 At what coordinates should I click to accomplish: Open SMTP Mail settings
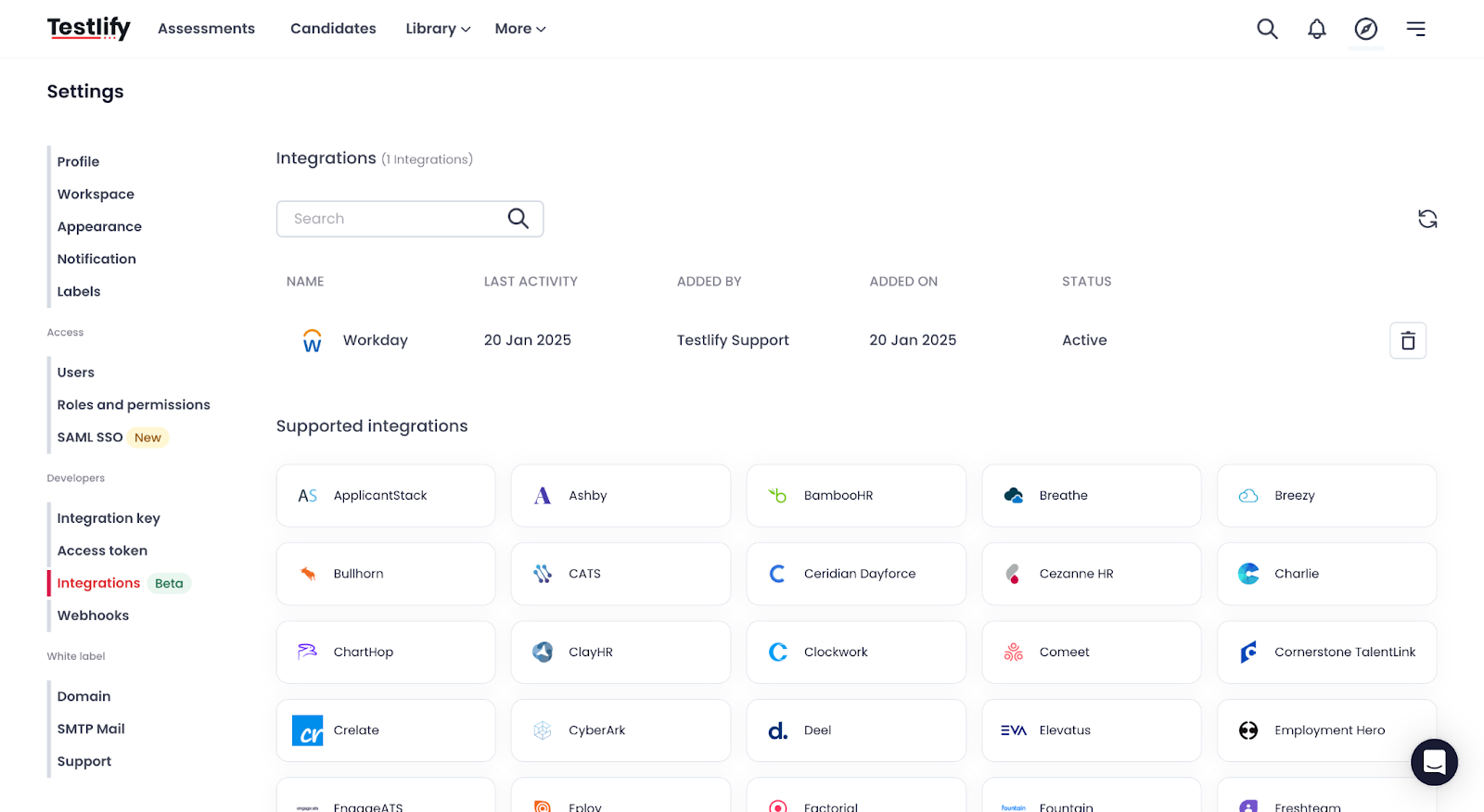coord(91,729)
